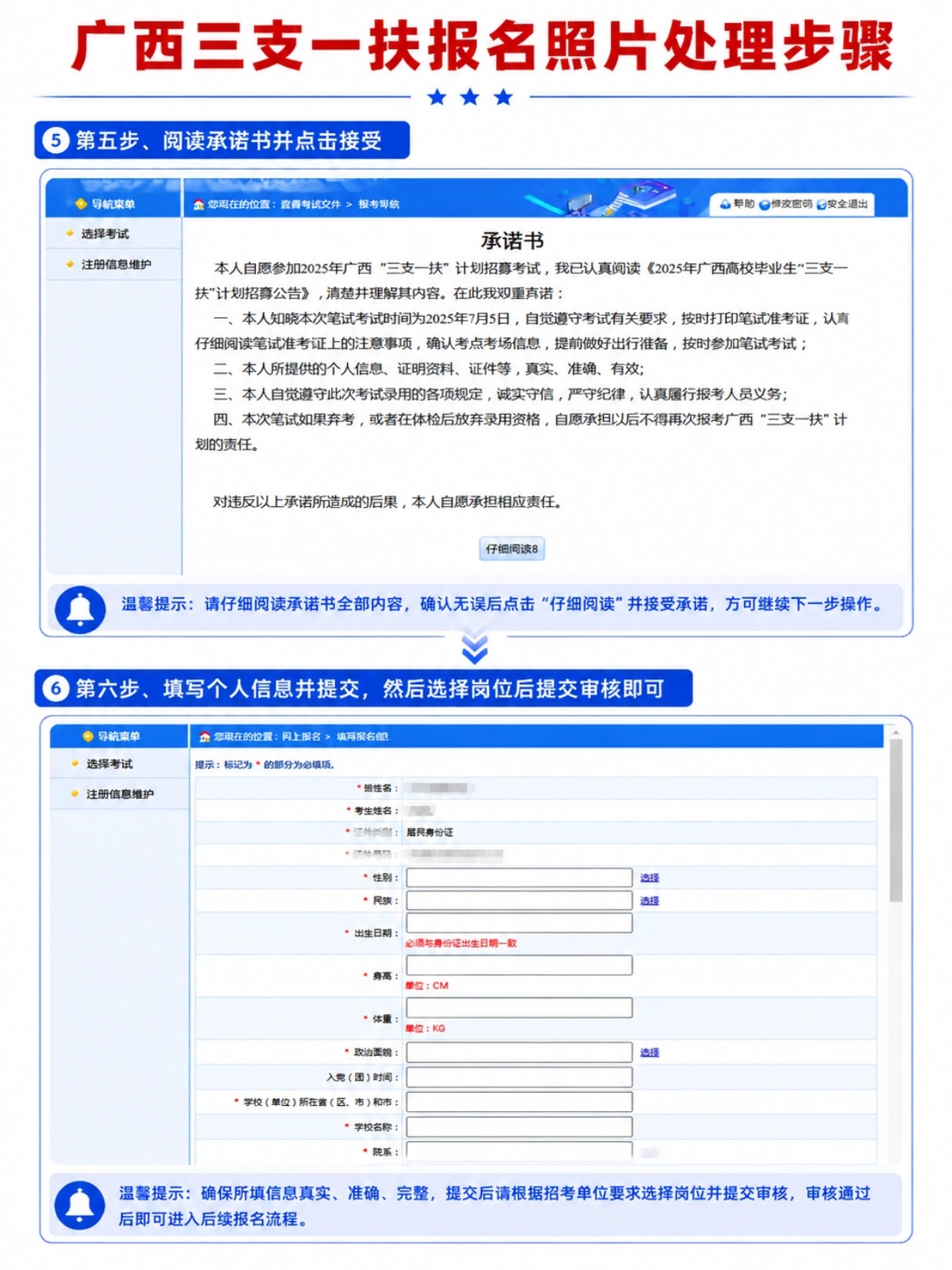Click the 帮助 help icon in top bar

725,204
